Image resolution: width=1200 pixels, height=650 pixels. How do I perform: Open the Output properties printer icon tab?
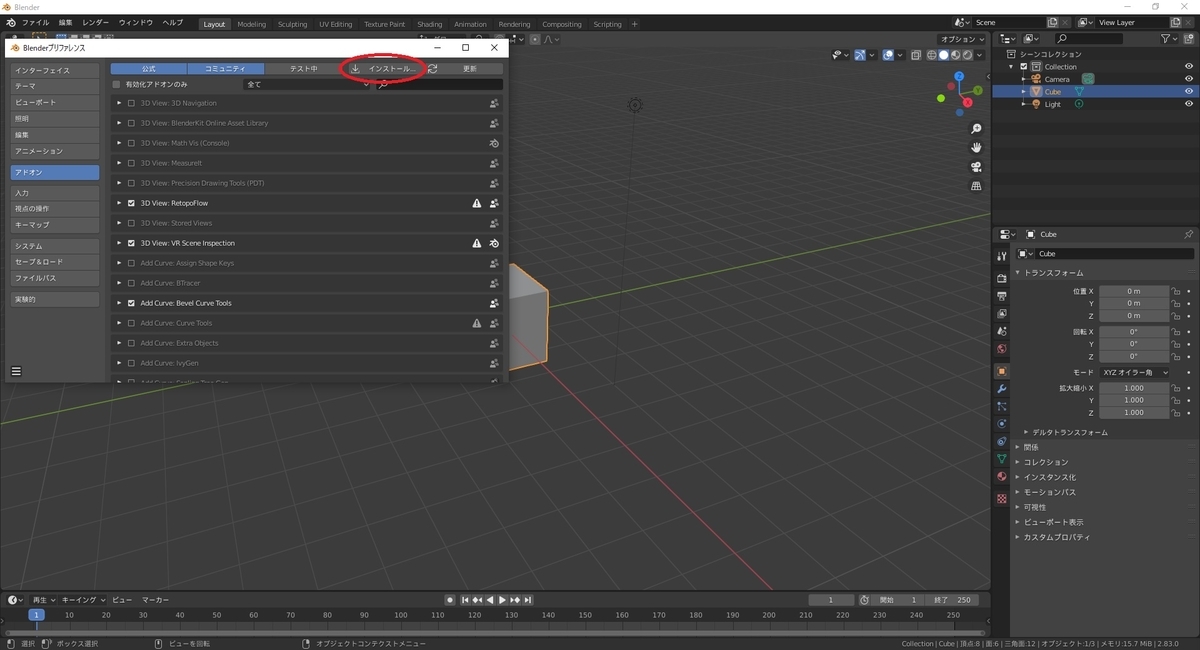[1002, 296]
